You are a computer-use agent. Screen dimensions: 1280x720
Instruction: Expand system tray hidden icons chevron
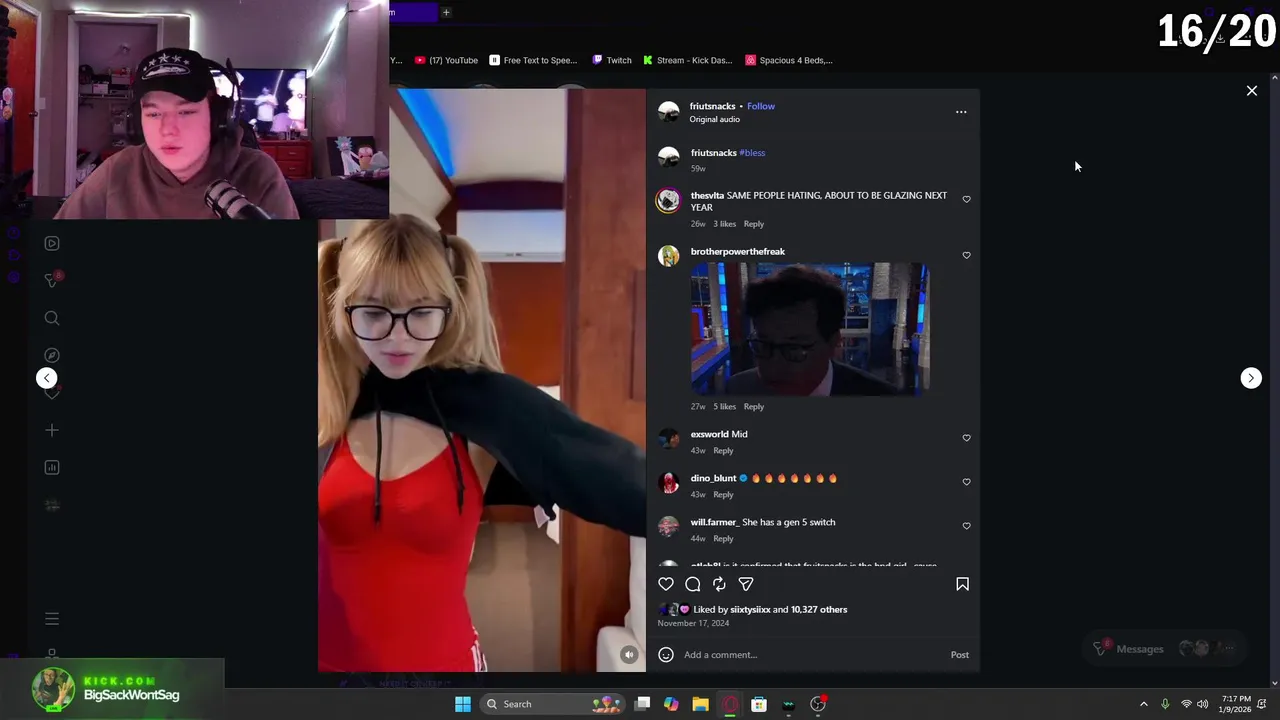coord(1144,704)
